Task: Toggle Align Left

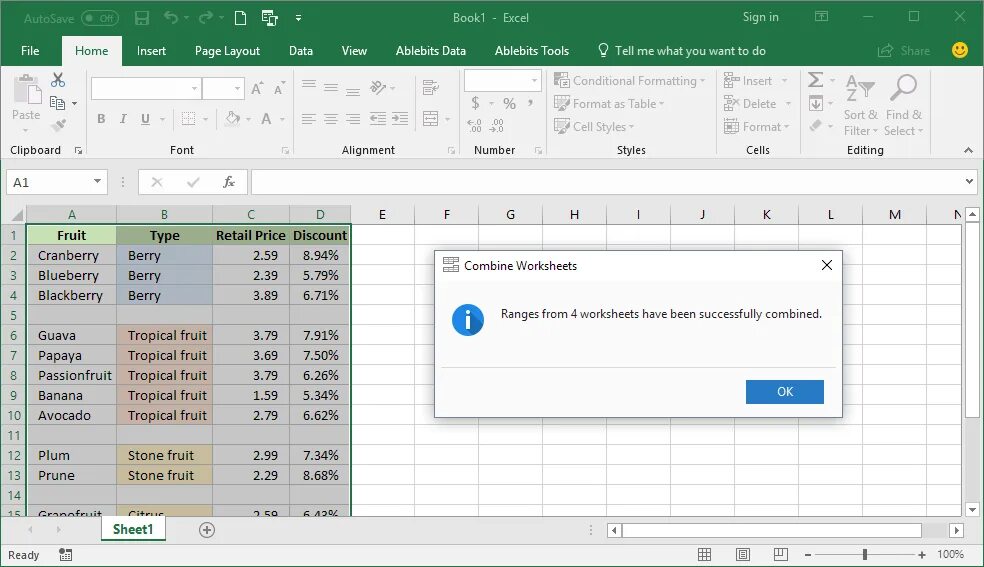Action: coord(308,119)
